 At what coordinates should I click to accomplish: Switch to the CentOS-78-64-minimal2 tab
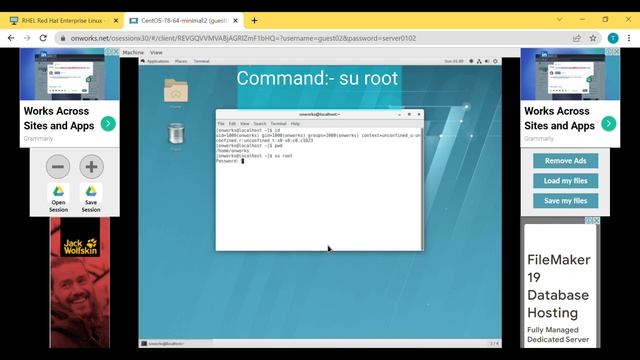coord(184,20)
